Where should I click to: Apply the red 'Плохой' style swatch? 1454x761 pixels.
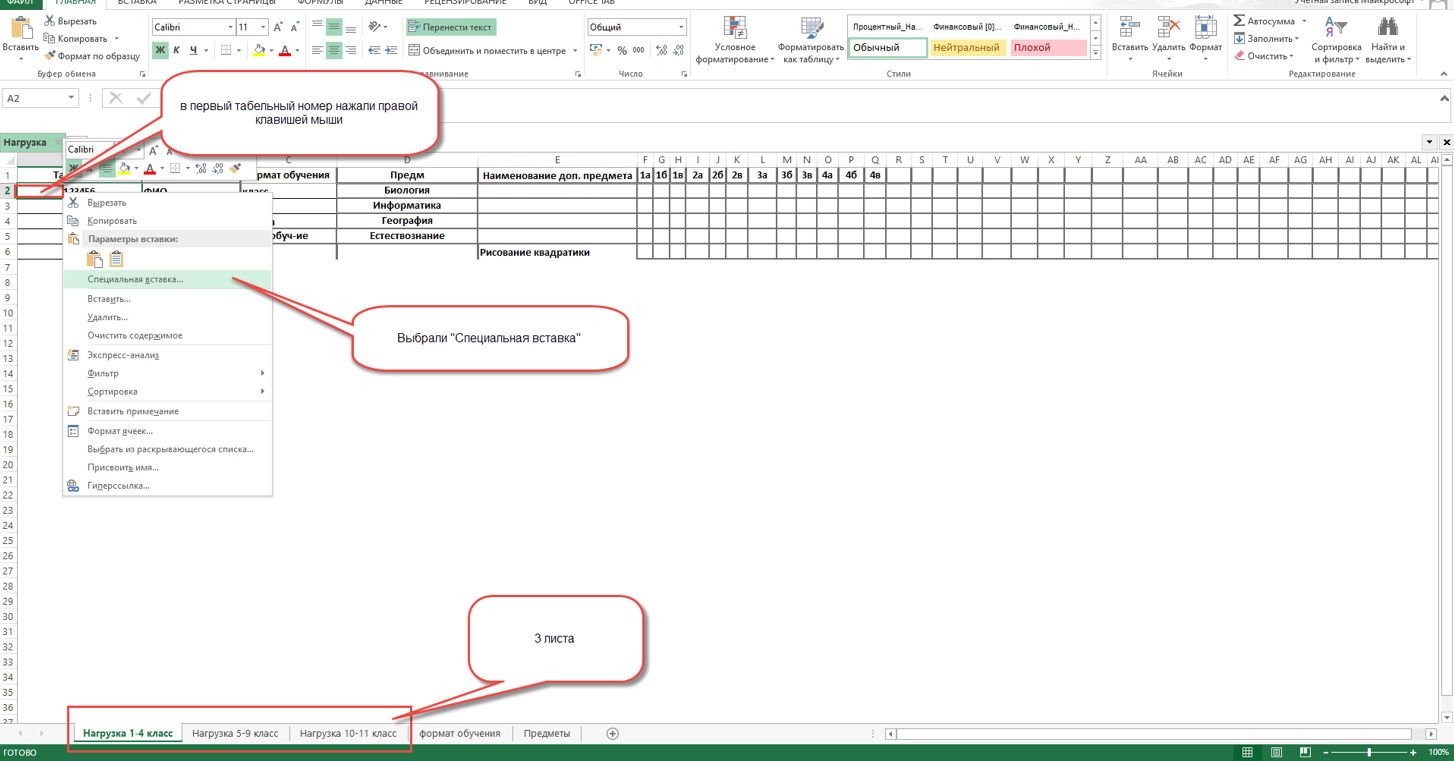1047,47
